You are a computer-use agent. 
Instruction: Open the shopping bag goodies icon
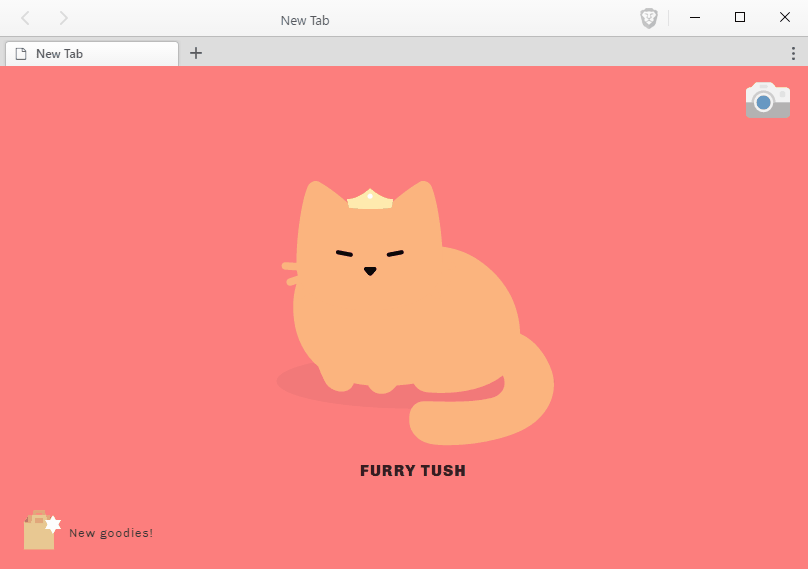(42, 530)
